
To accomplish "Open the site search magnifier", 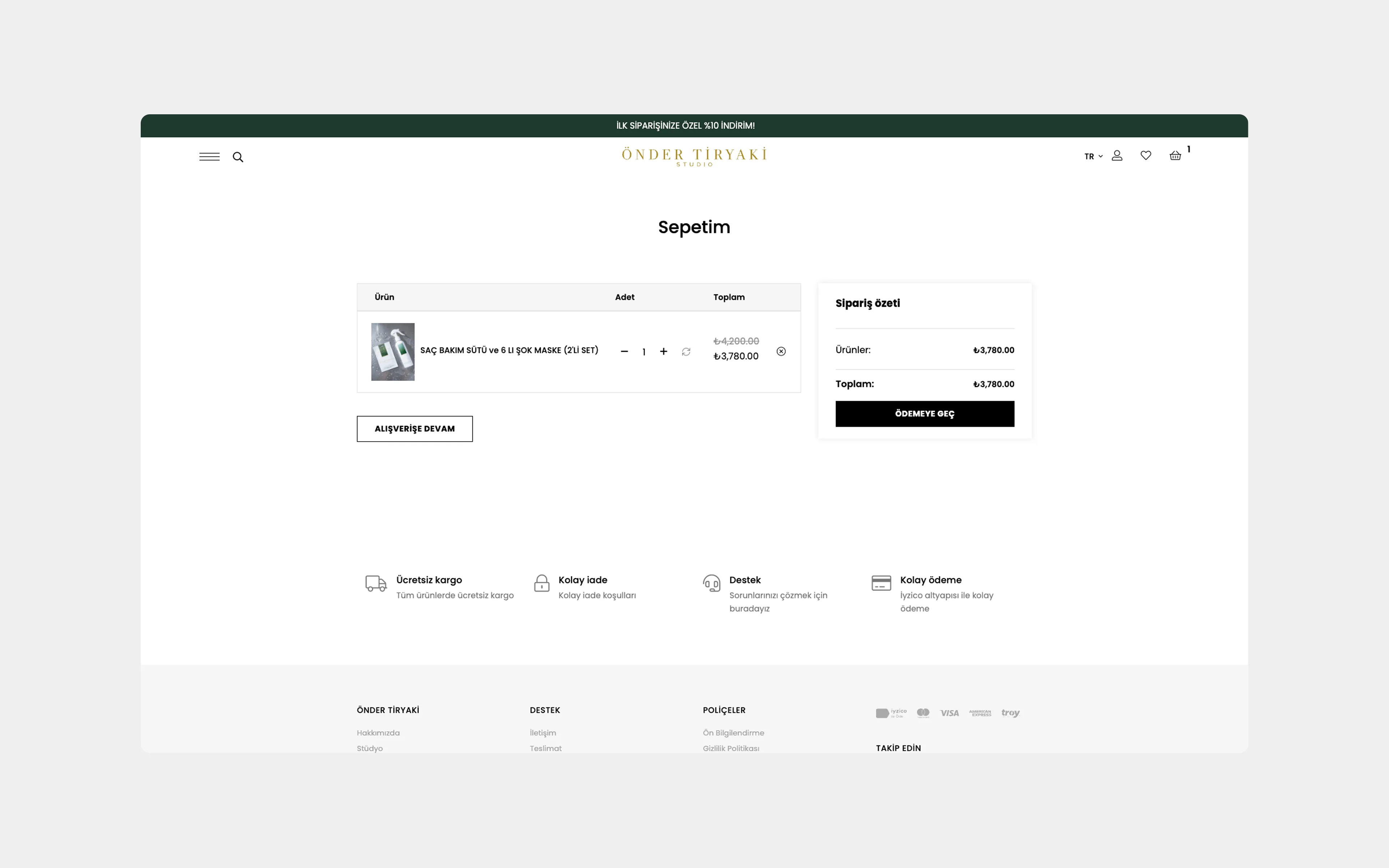I will [x=238, y=157].
